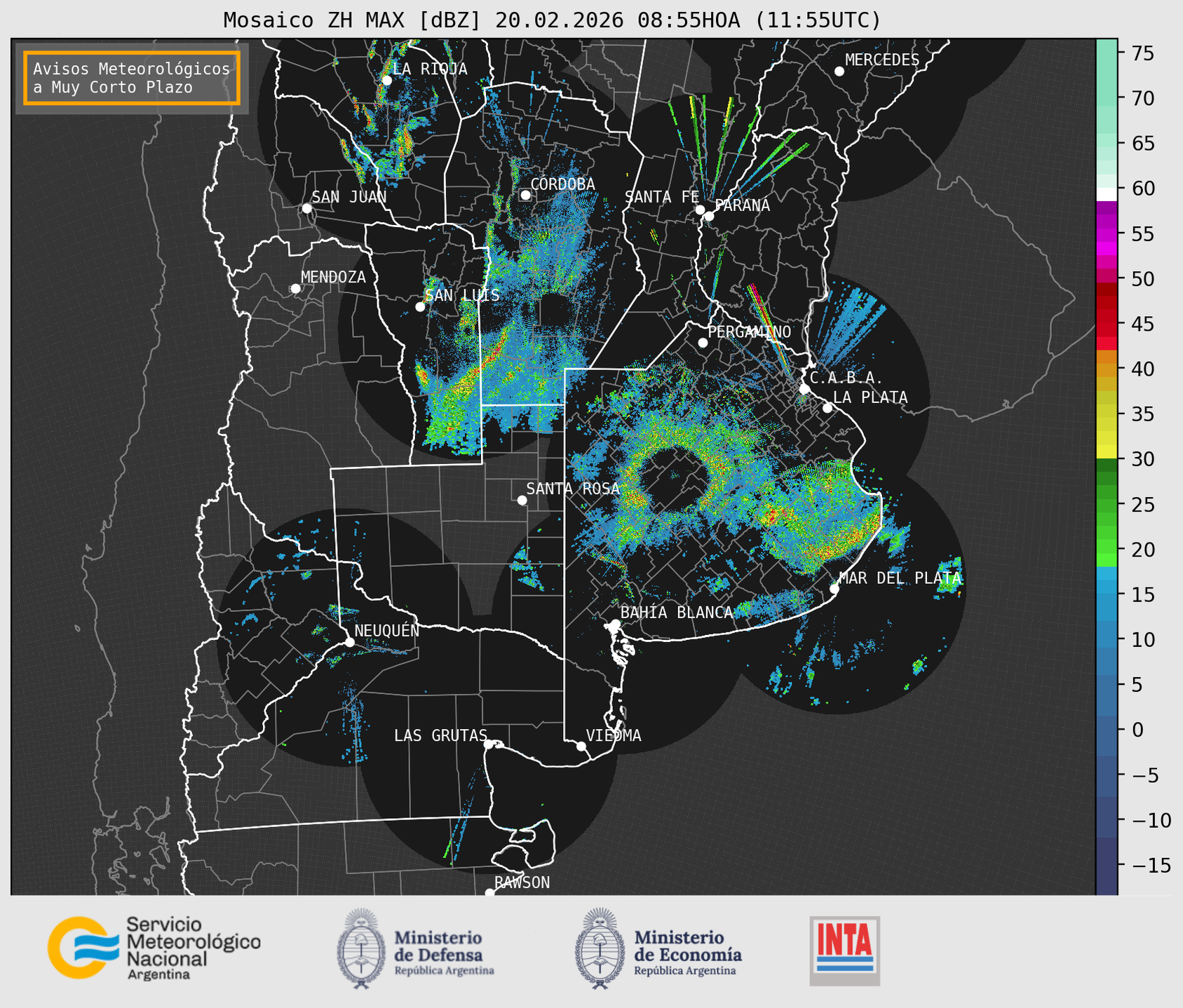Click the PERGAMINO city marker dot

[703, 343]
